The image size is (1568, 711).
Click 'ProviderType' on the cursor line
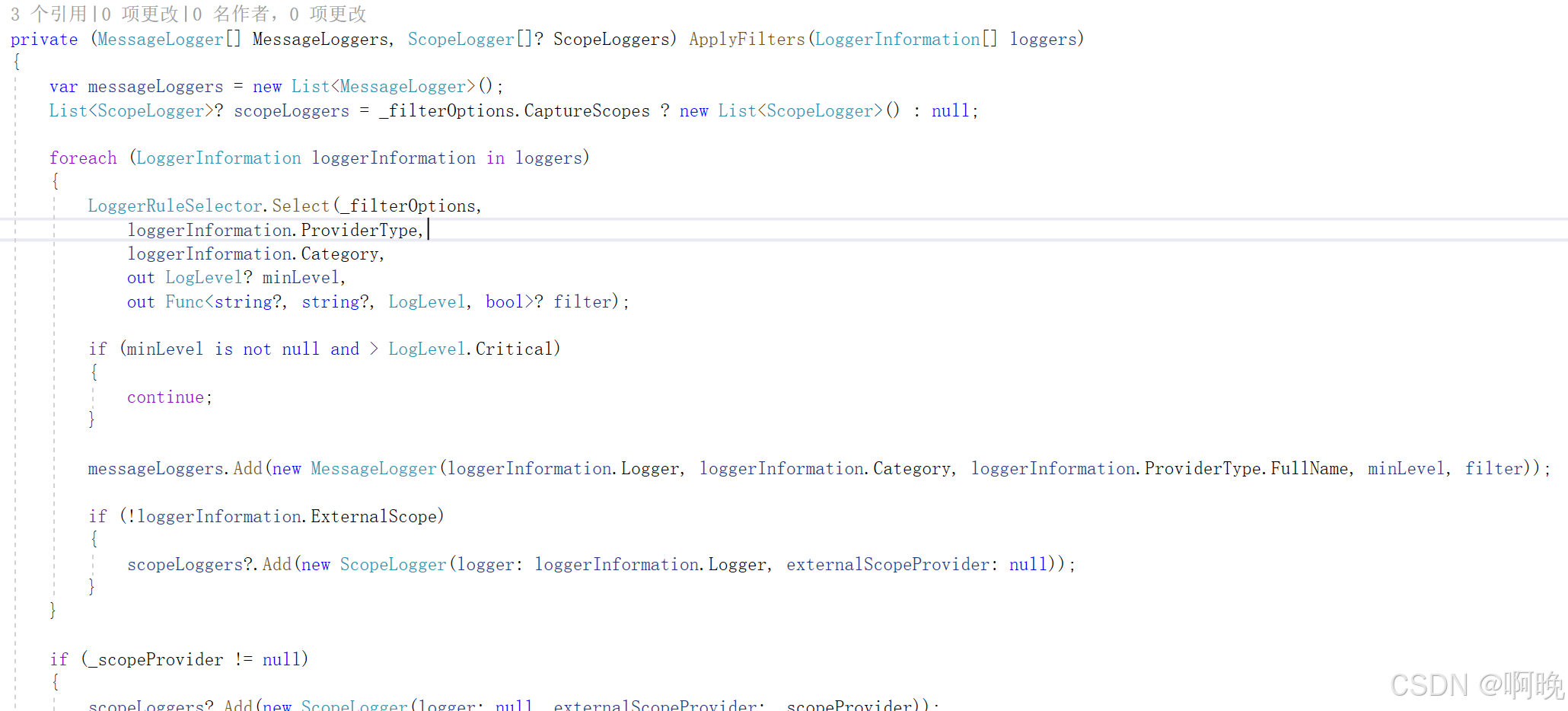(x=359, y=231)
